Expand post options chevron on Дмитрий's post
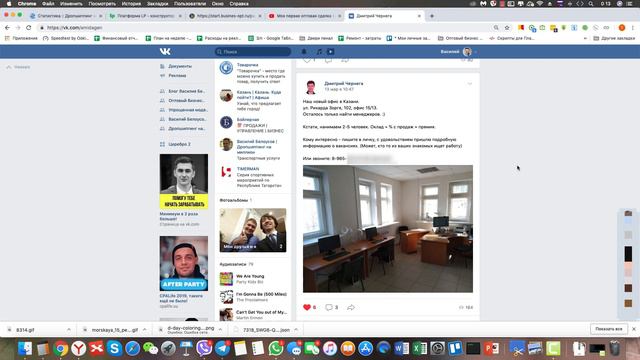Viewport: 640px width, 360px height. (x=469, y=84)
